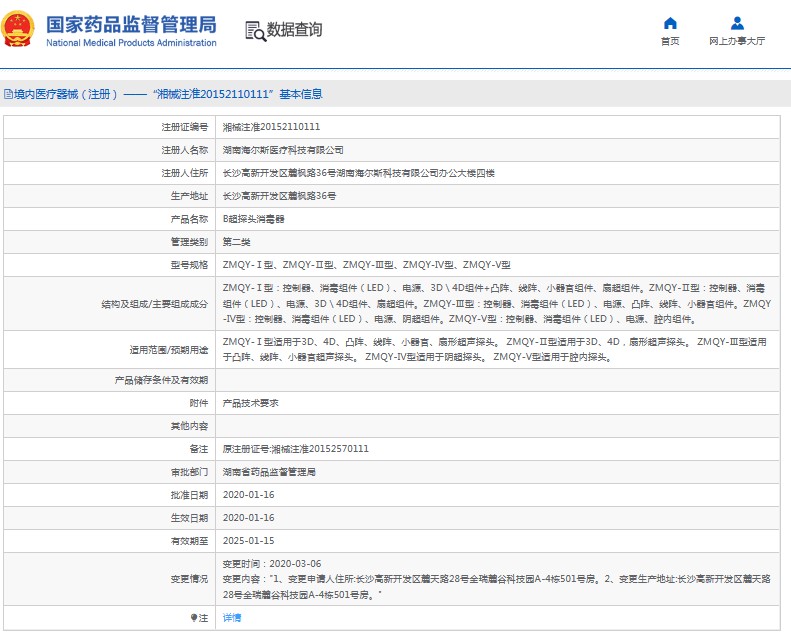Screen dimensions: 791x636
Task: Click the document icon before 境内医疗器械
Action: [x=7, y=95]
